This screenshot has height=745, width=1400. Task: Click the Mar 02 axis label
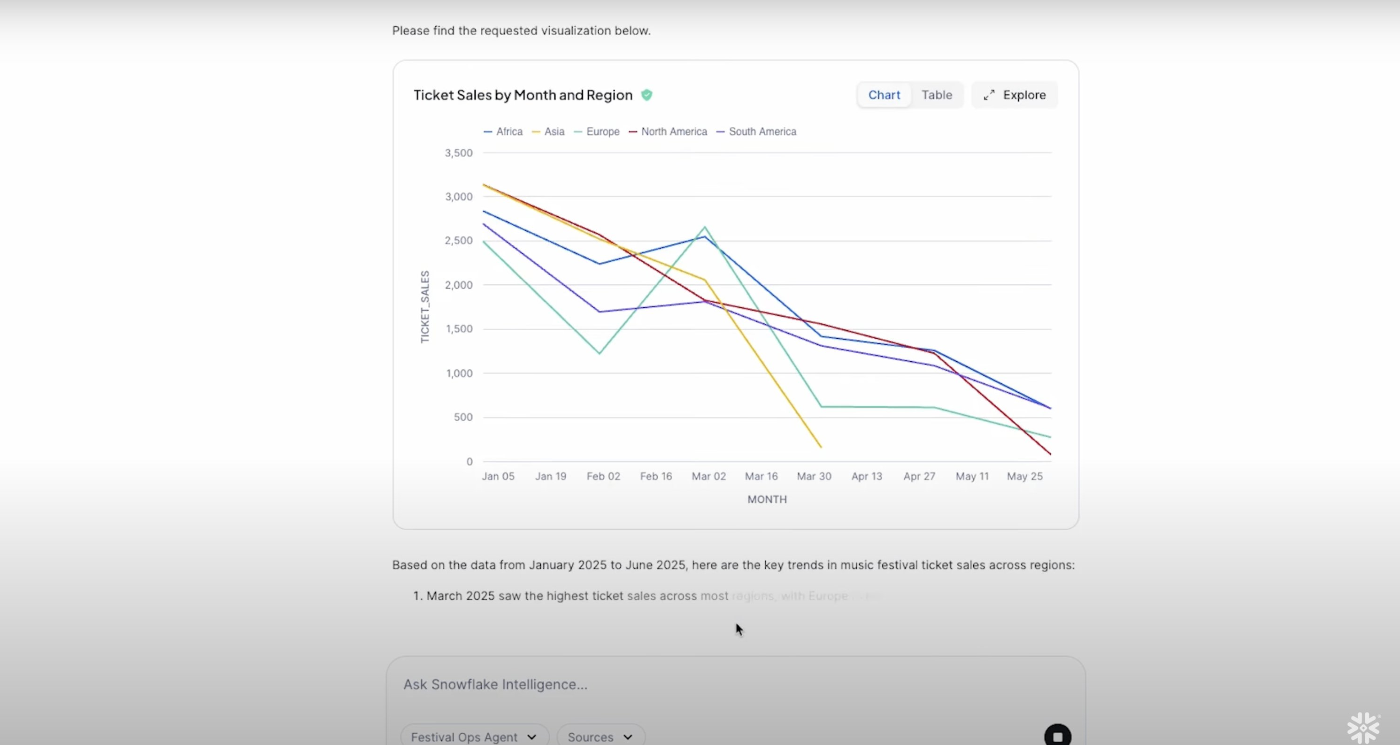(709, 477)
